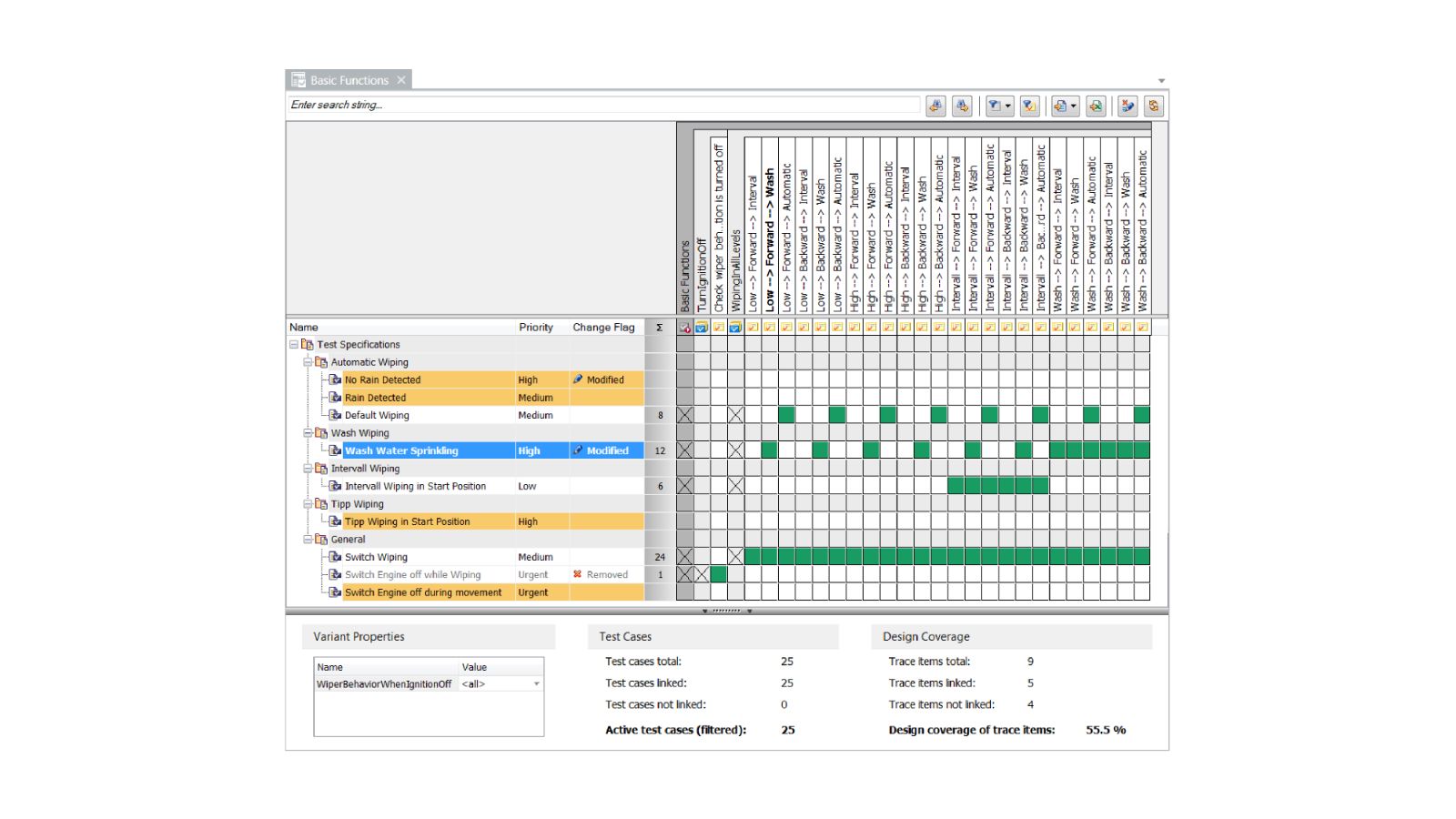This screenshot has height=819, width=1456.
Task: Toggle Intervall Wiping's first green interval cell
Action: (x=956, y=486)
